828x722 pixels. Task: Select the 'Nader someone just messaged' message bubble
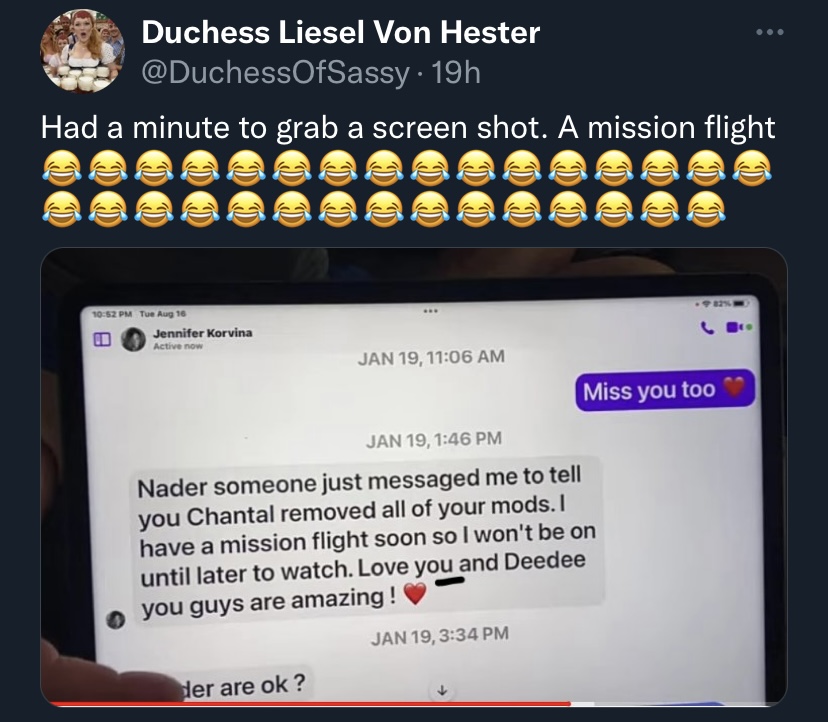367,541
